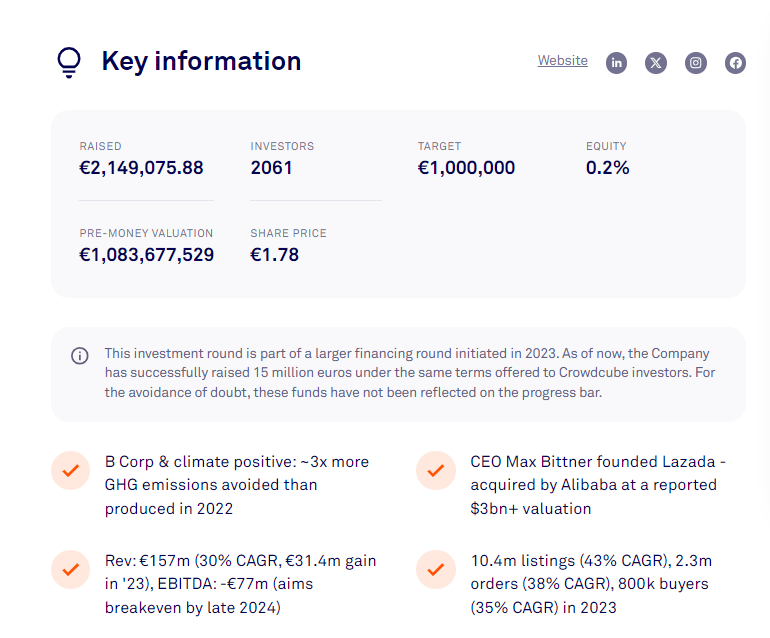Click the pre-money valuation €1,083,677,529
The image size is (770, 638).
pyautogui.click(x=147, y=255)
